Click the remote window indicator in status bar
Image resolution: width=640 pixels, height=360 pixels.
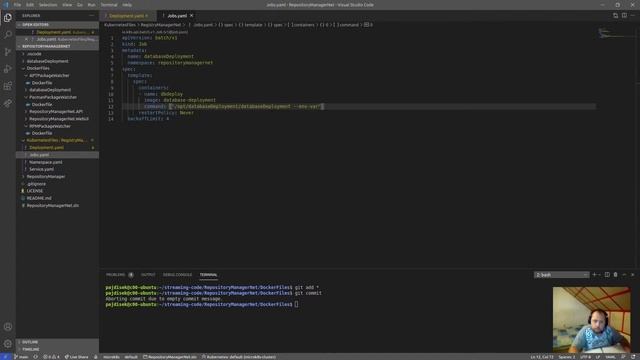coord(6,357)
